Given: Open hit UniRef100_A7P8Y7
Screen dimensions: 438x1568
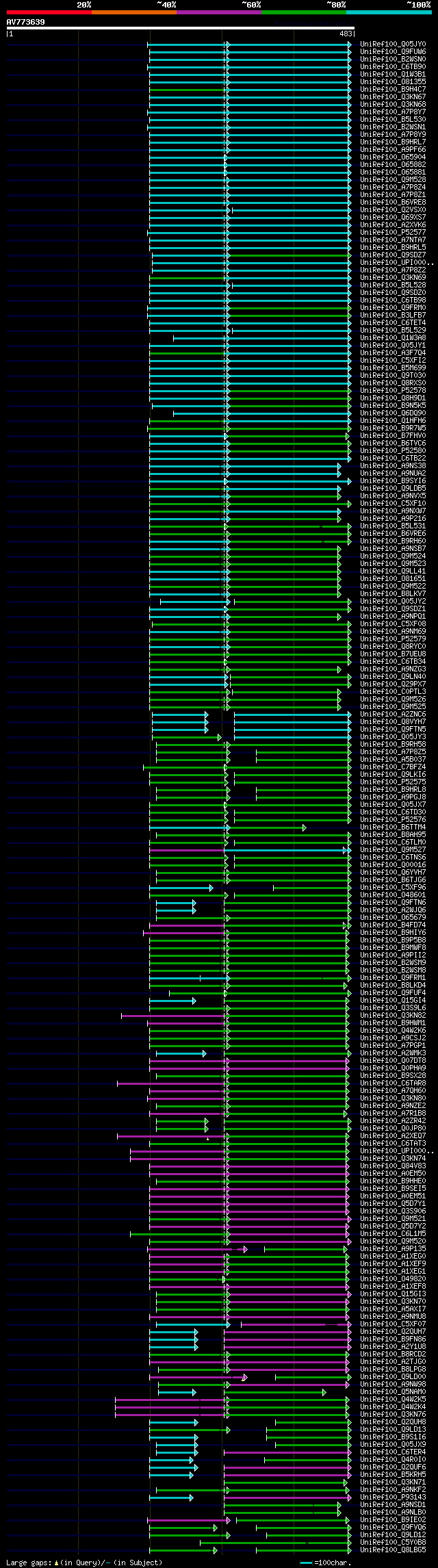Looking at the screenshot, I should [393, 112].
